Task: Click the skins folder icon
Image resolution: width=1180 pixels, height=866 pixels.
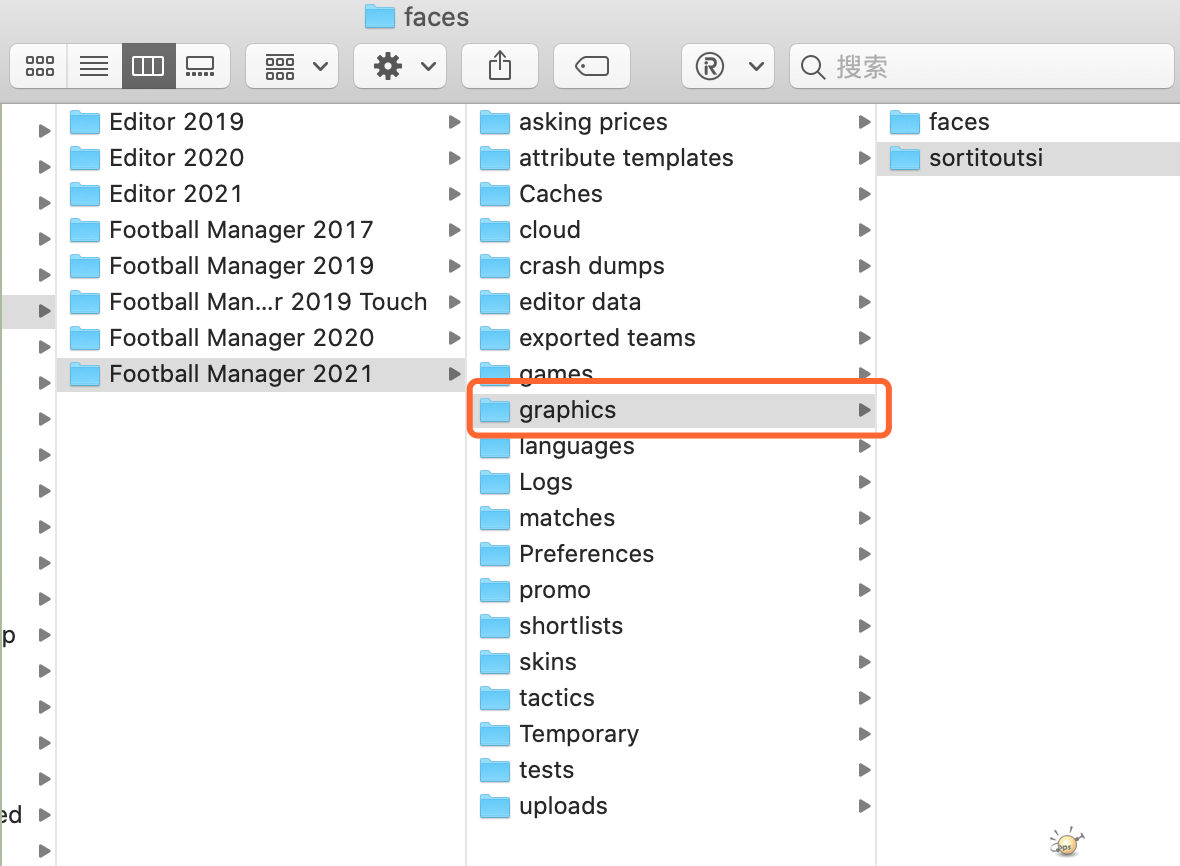Action: point(494,662)
